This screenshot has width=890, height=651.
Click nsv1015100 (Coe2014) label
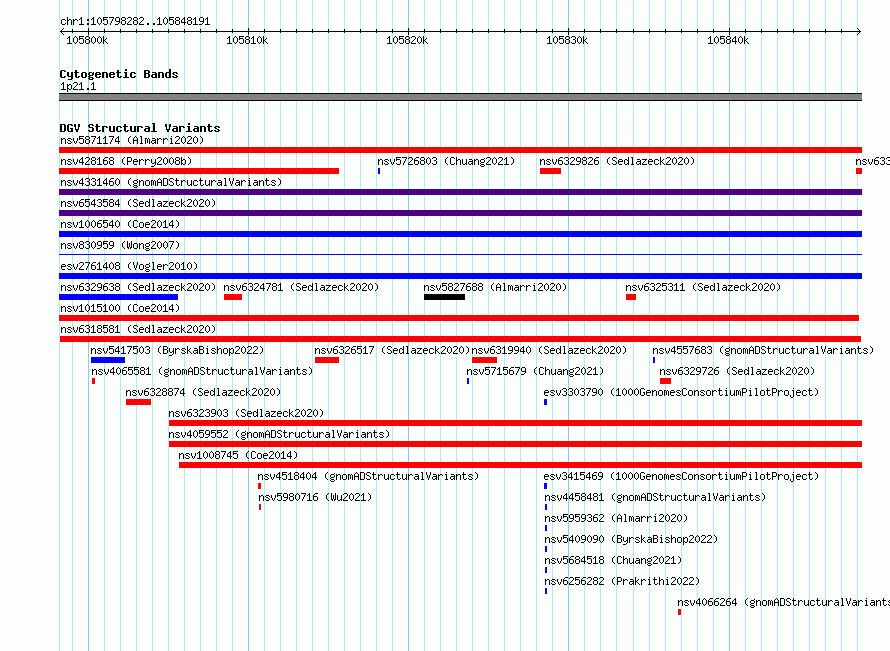point(120,308)
